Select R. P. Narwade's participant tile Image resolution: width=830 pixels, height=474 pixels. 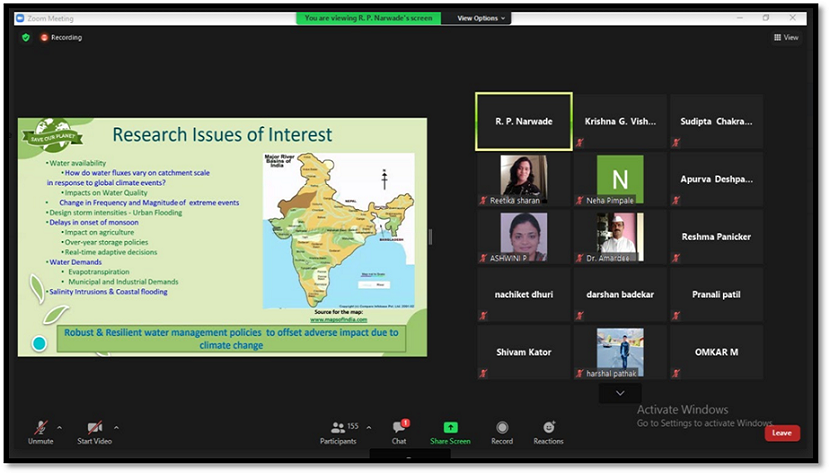523,121
